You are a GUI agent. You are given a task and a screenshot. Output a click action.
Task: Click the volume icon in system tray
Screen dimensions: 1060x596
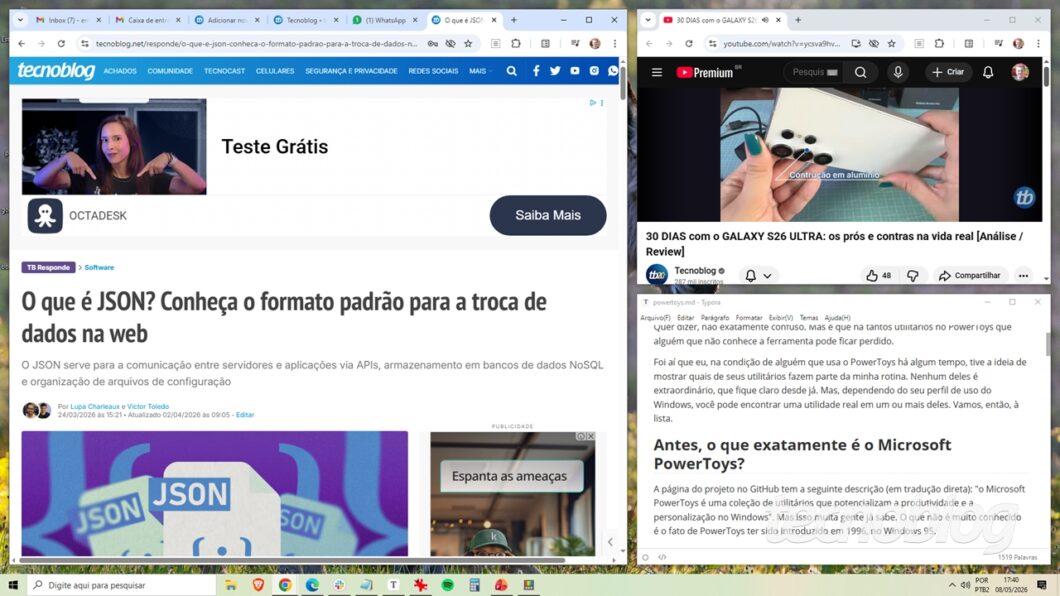coord(965,585)
